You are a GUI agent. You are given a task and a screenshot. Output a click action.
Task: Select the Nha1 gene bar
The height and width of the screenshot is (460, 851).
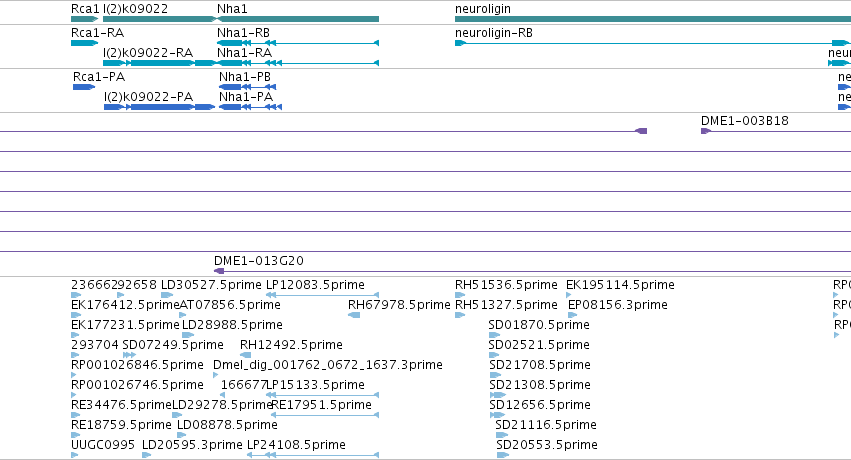[298, 19]
